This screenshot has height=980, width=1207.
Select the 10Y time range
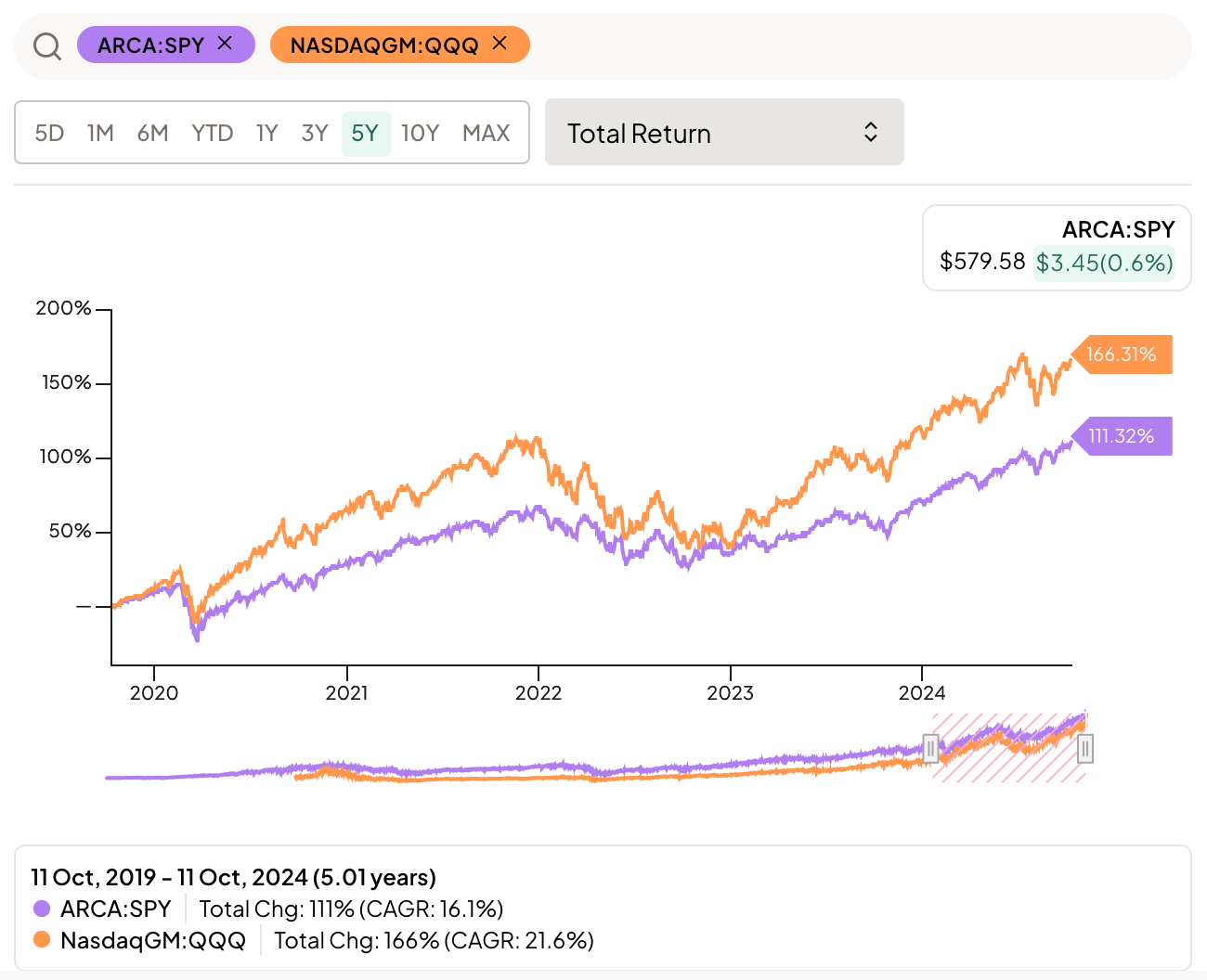pos(420,133)
